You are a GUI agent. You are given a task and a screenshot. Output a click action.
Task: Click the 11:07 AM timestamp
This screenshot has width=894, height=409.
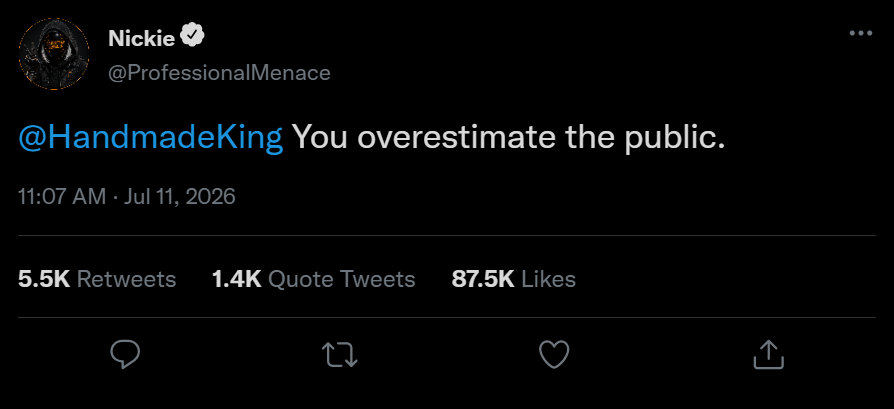pos(62,197)
